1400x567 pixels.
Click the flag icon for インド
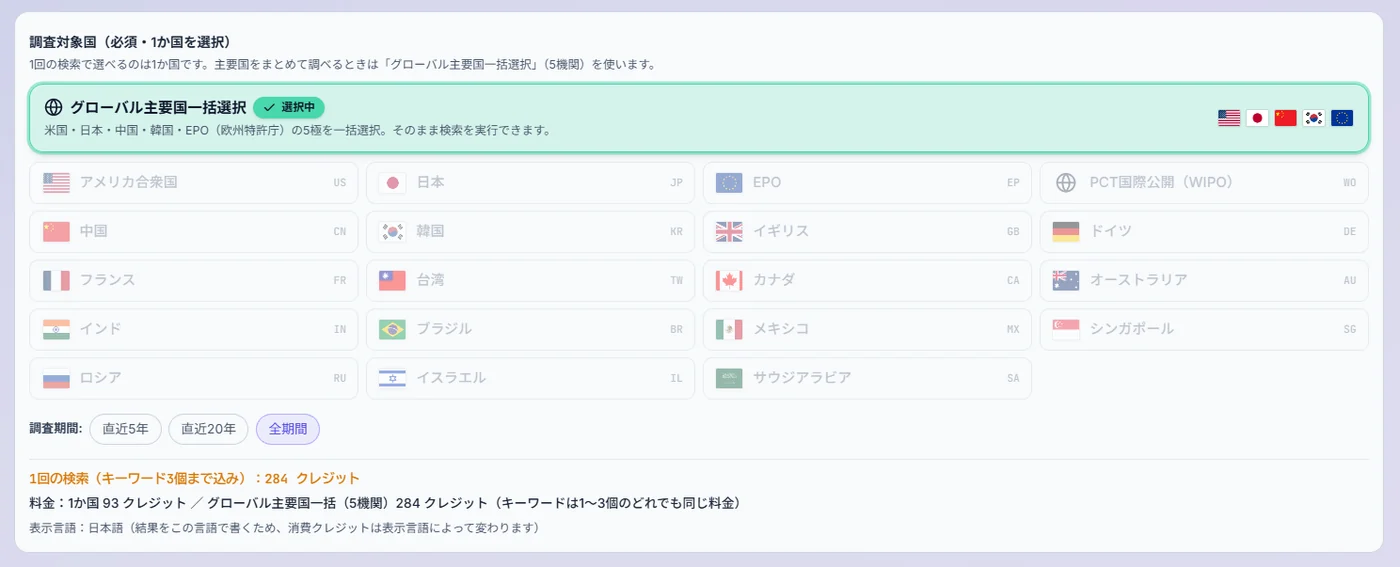(56, 330)
